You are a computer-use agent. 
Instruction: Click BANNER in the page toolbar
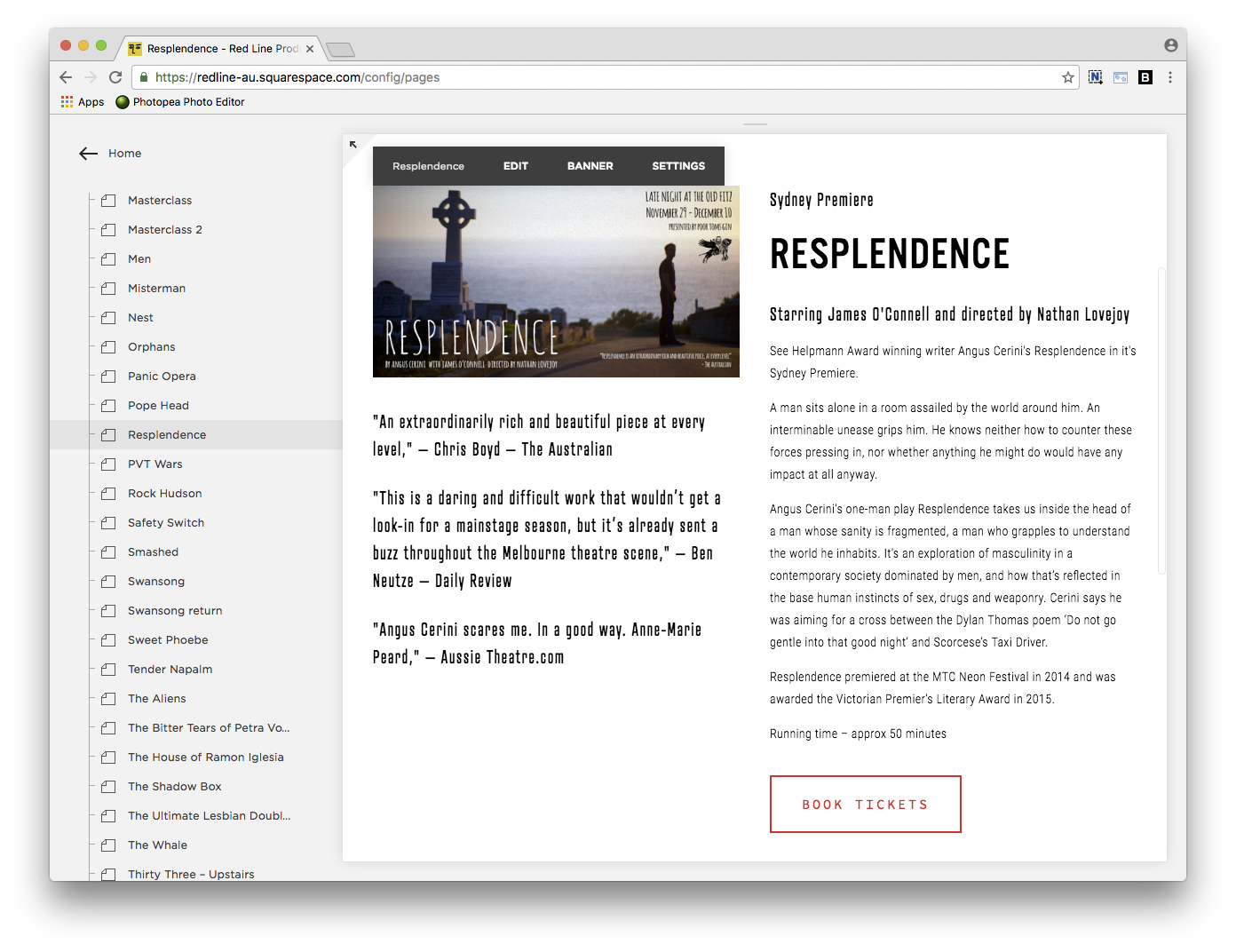(x=590, y=166)
